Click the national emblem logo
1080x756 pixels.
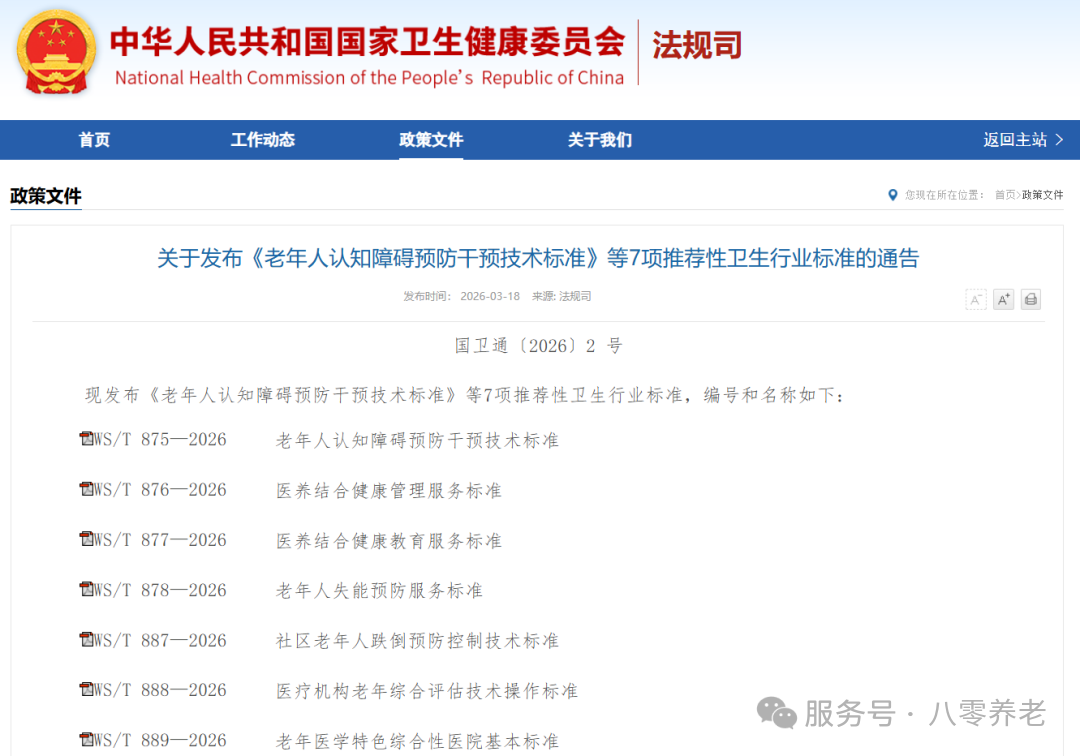coord(56,53)
